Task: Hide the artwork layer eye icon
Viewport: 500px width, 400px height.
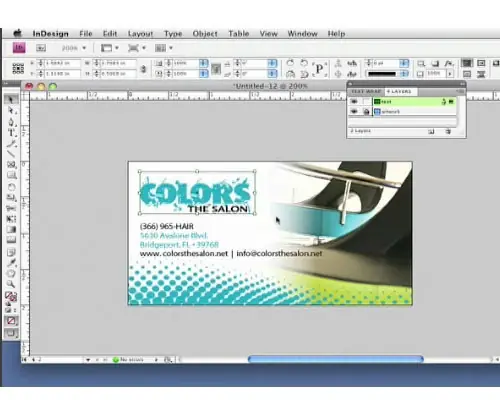Action: pos(354,111)
